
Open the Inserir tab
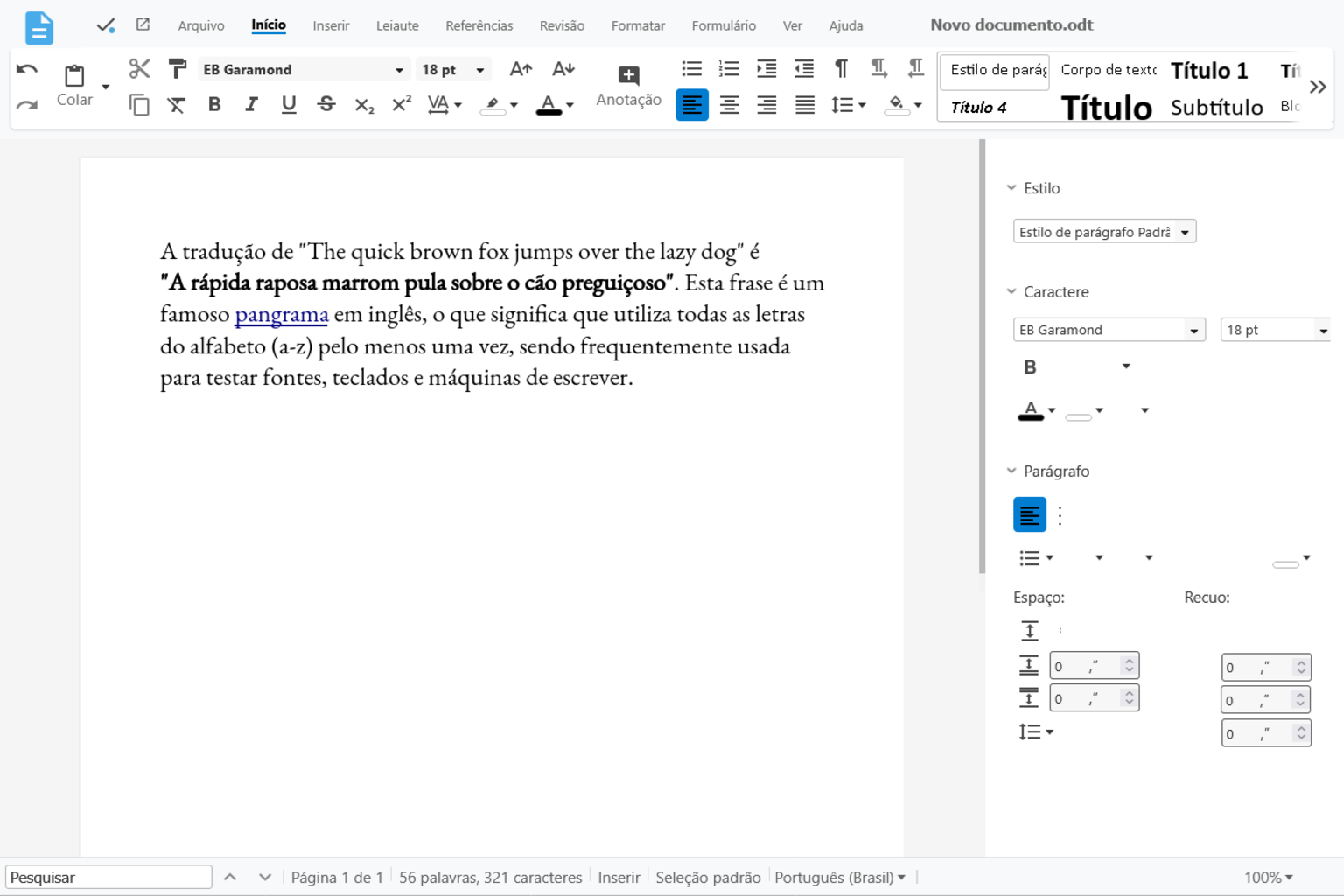click(331, 25)
